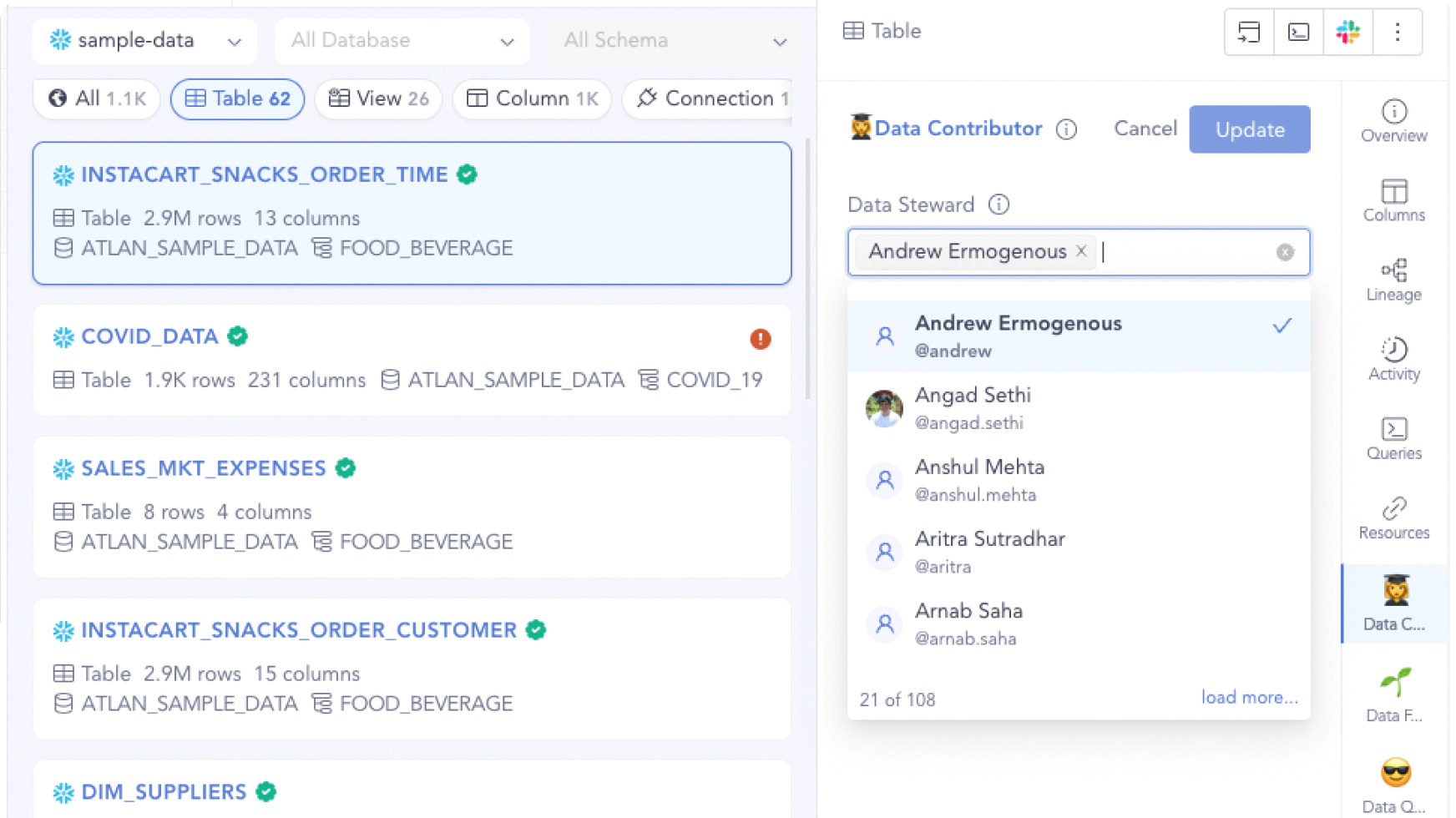Open the INSTACART_SNACKS_ORDER_TIME table link

click(265, 174)
